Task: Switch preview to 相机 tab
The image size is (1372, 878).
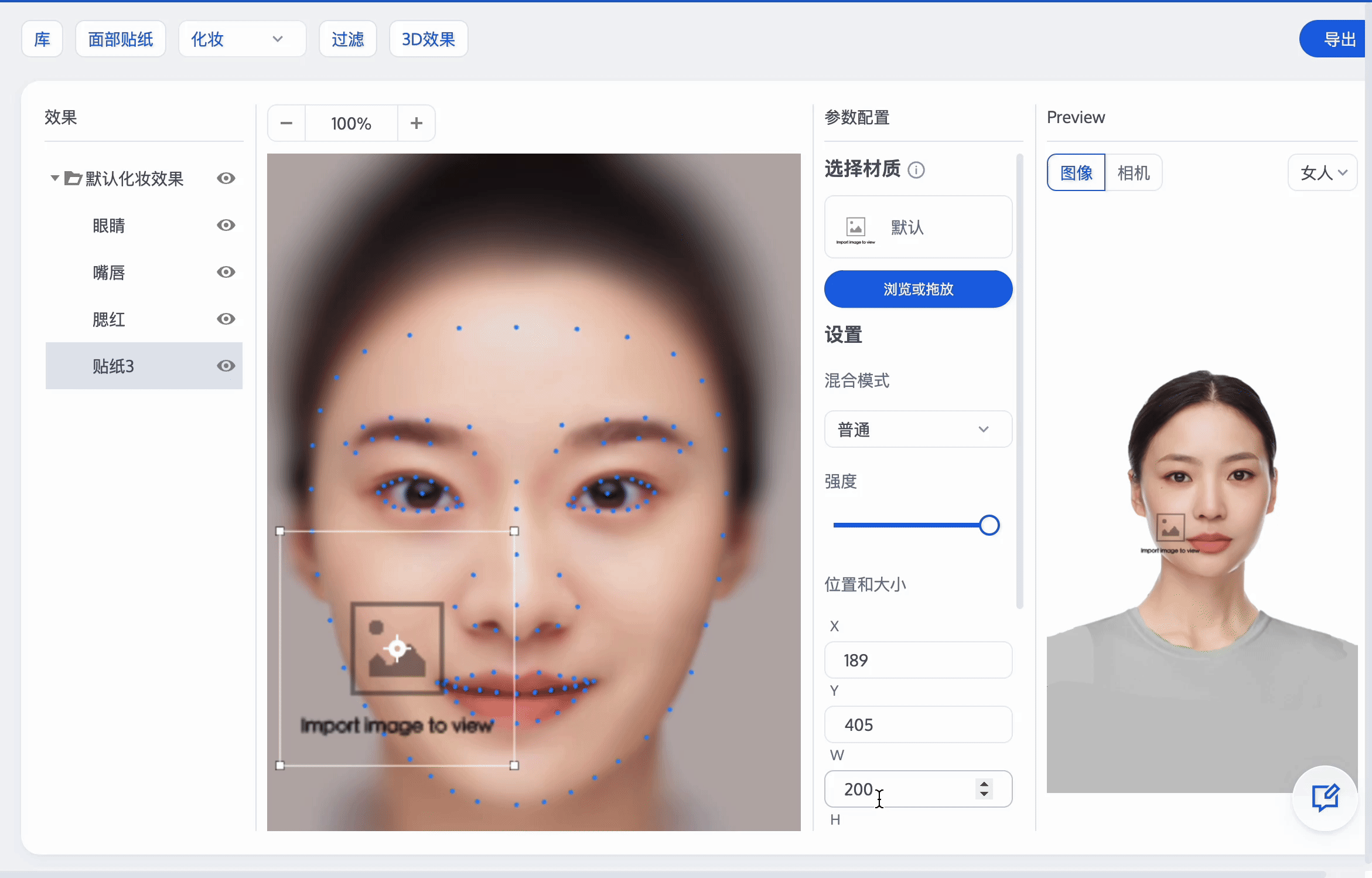Action: [1133, 172]
